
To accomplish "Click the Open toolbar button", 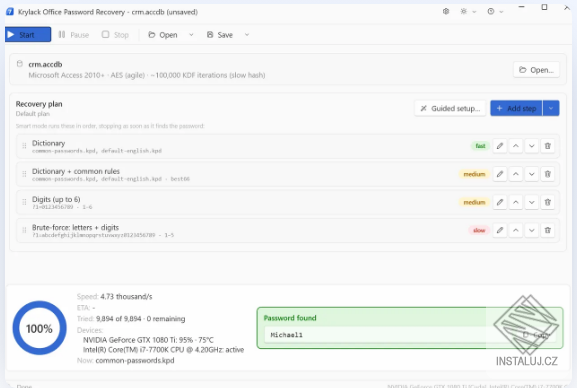I will point(163,35).
